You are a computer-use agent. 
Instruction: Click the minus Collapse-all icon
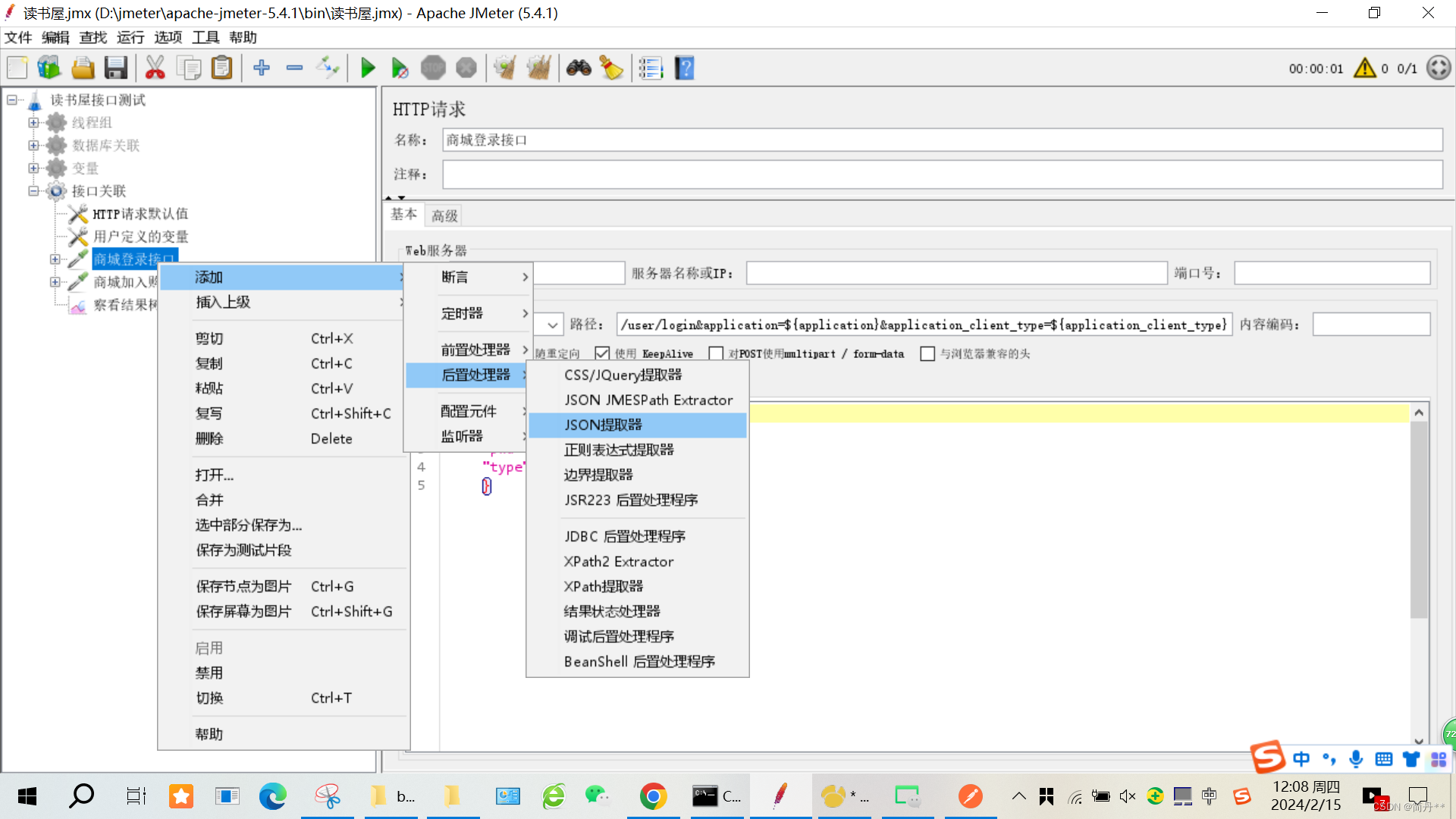tap(294, 68)
